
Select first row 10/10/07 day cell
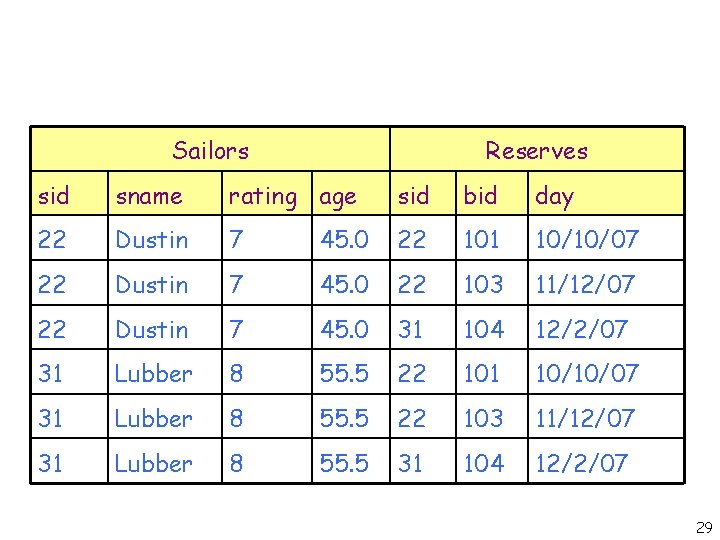(586, 240)
